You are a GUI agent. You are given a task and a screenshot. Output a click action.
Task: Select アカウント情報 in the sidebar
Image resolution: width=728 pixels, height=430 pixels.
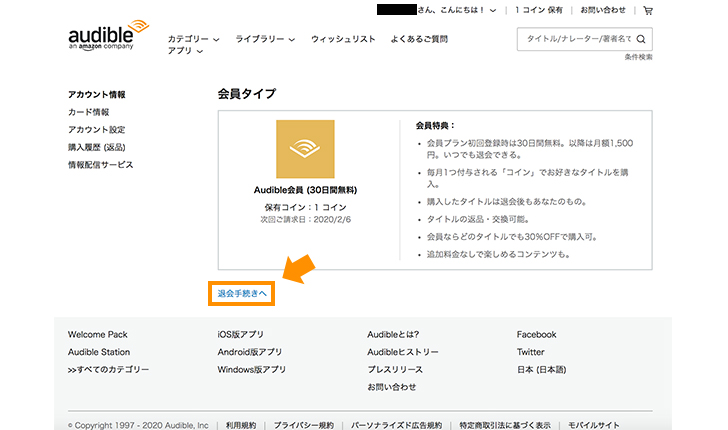[97, 94]
